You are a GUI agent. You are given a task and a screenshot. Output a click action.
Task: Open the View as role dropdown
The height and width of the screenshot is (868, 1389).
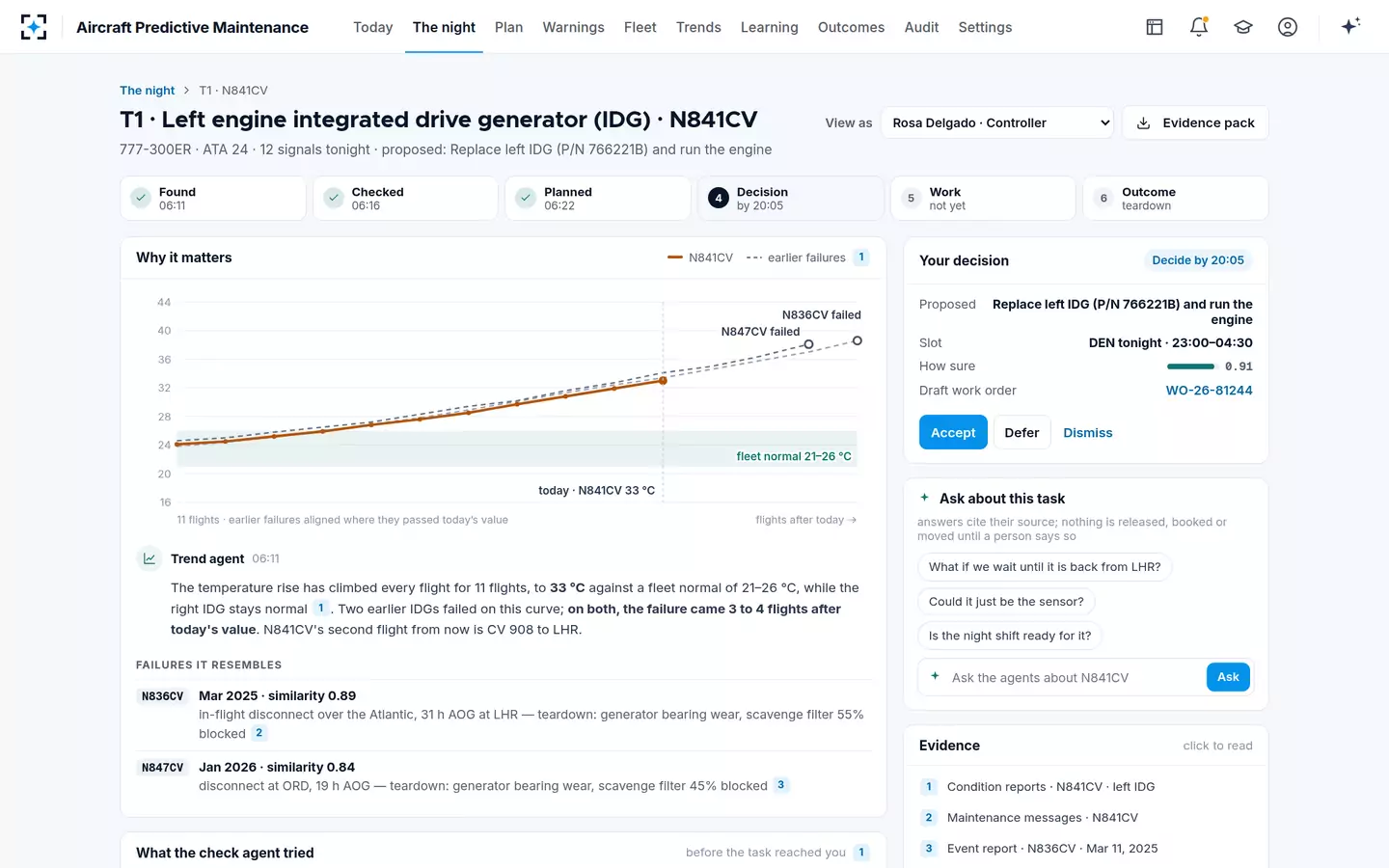(997, 123)
